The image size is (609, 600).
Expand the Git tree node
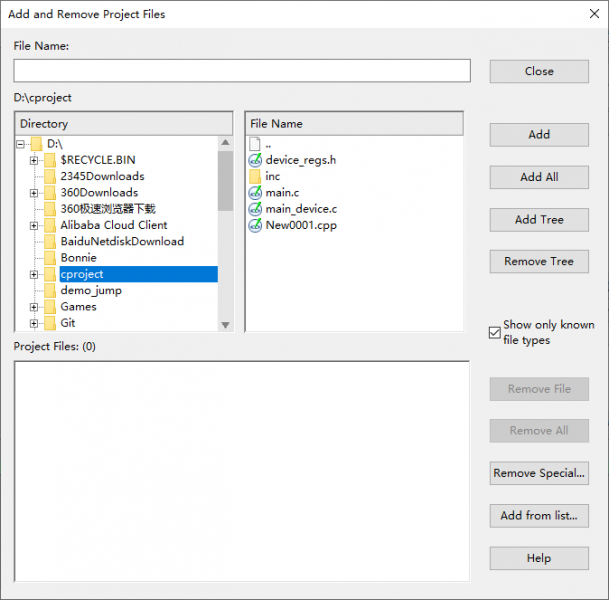click(x=34, y=323)
